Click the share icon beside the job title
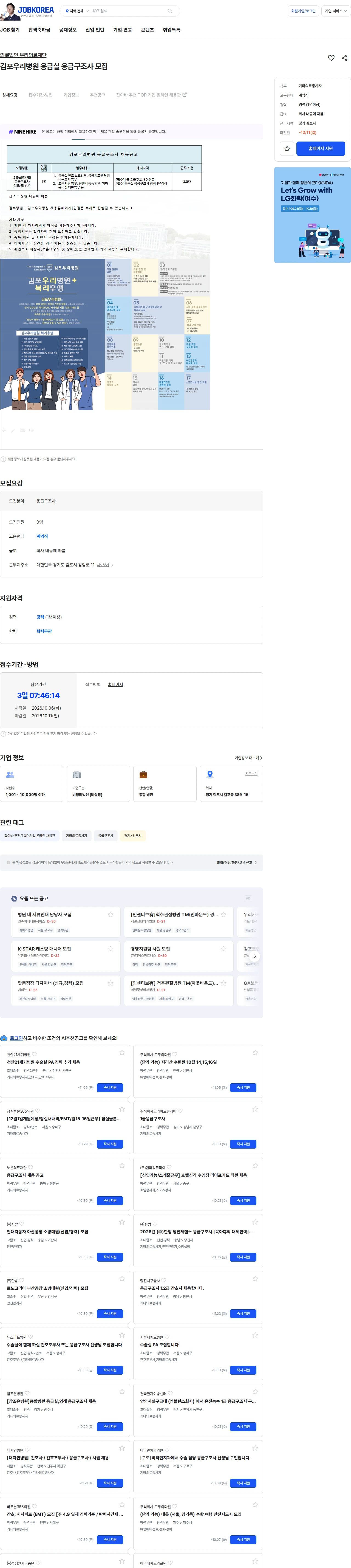The height and width of the screenshot is (1568, 351). tap(344, 58)
